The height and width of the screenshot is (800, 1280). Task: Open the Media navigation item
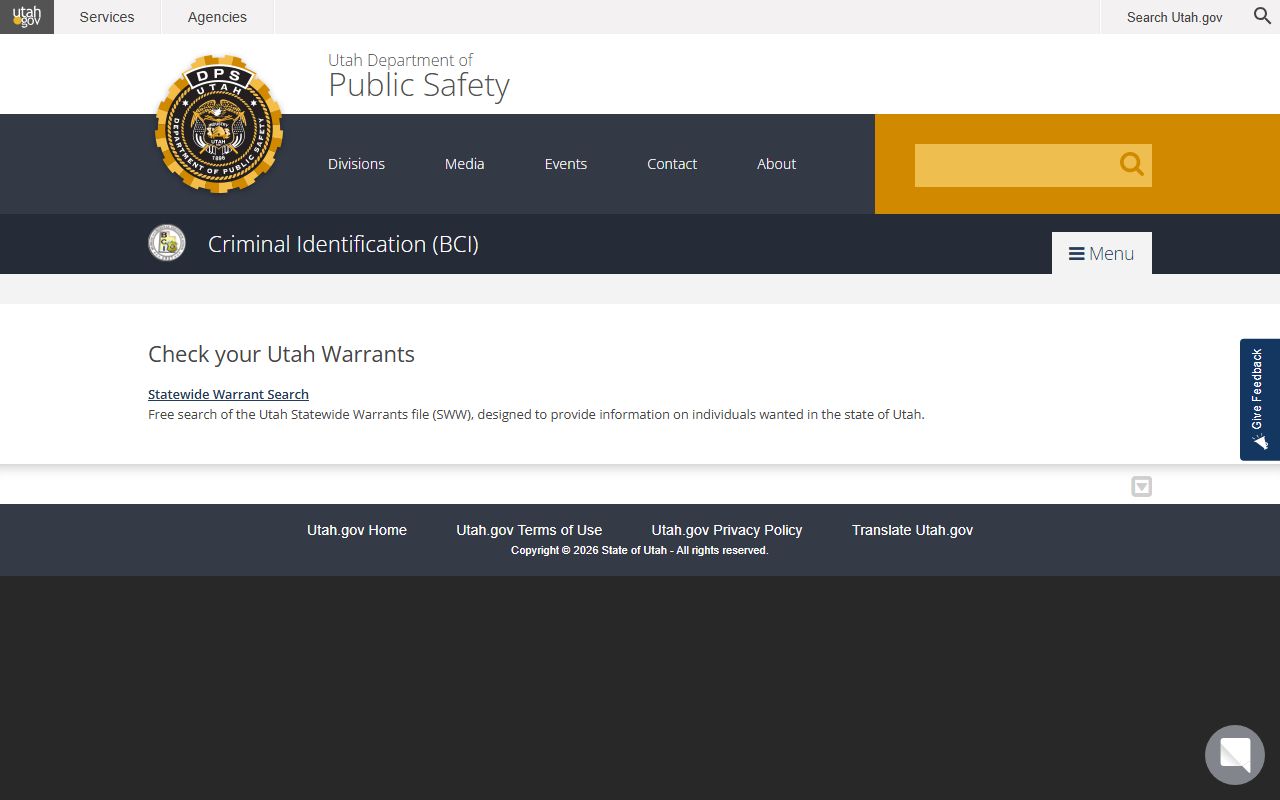[464, 164]
